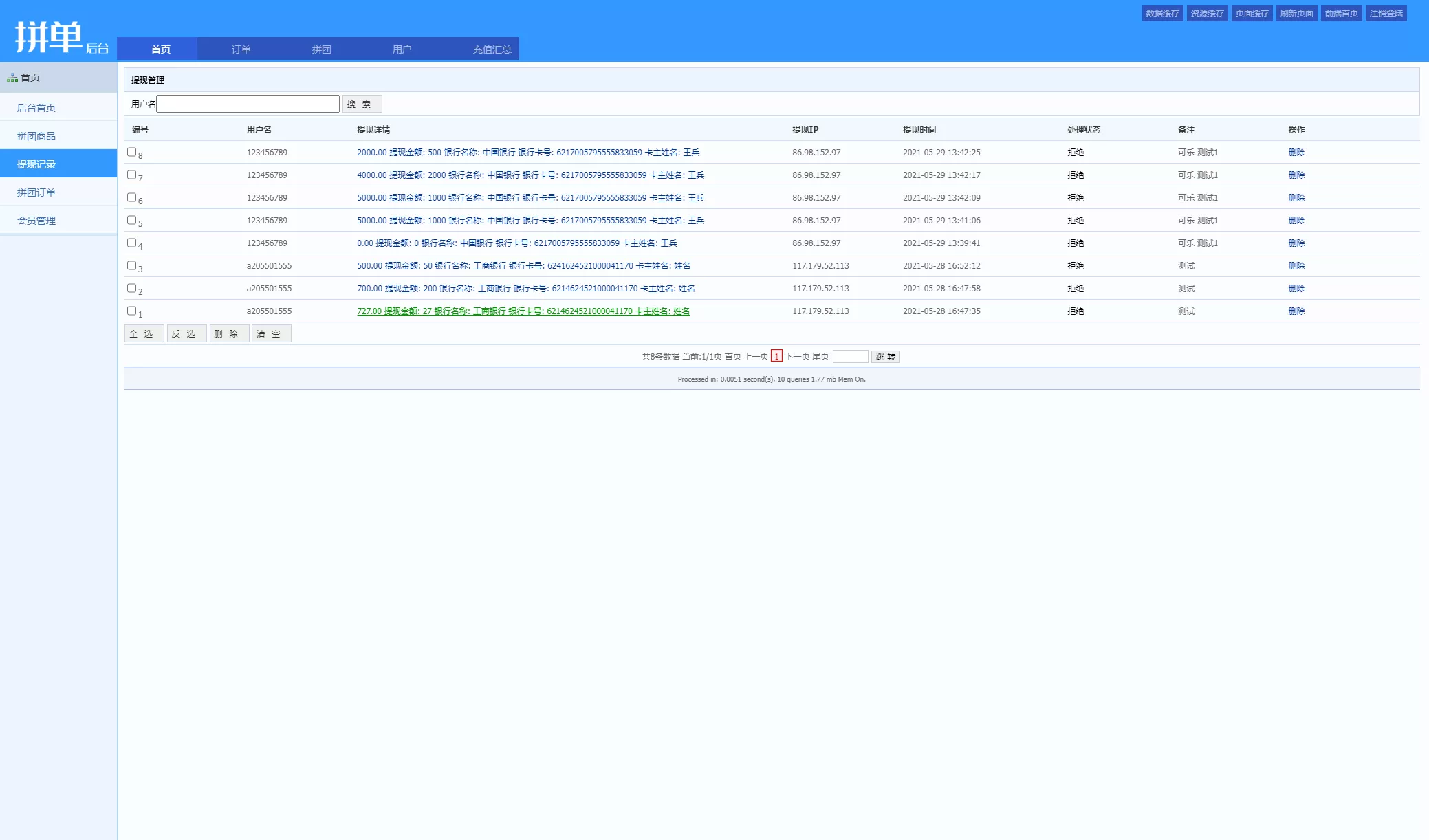
Task: Open the 订单 top navigation tab
Action: point(241,49)
